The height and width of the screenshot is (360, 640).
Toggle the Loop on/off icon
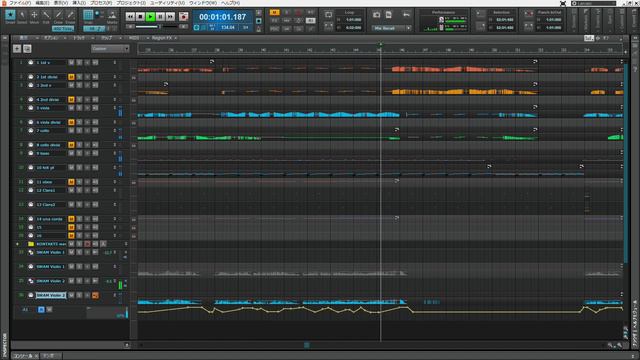pyautogui.click(x=328, y=15)
